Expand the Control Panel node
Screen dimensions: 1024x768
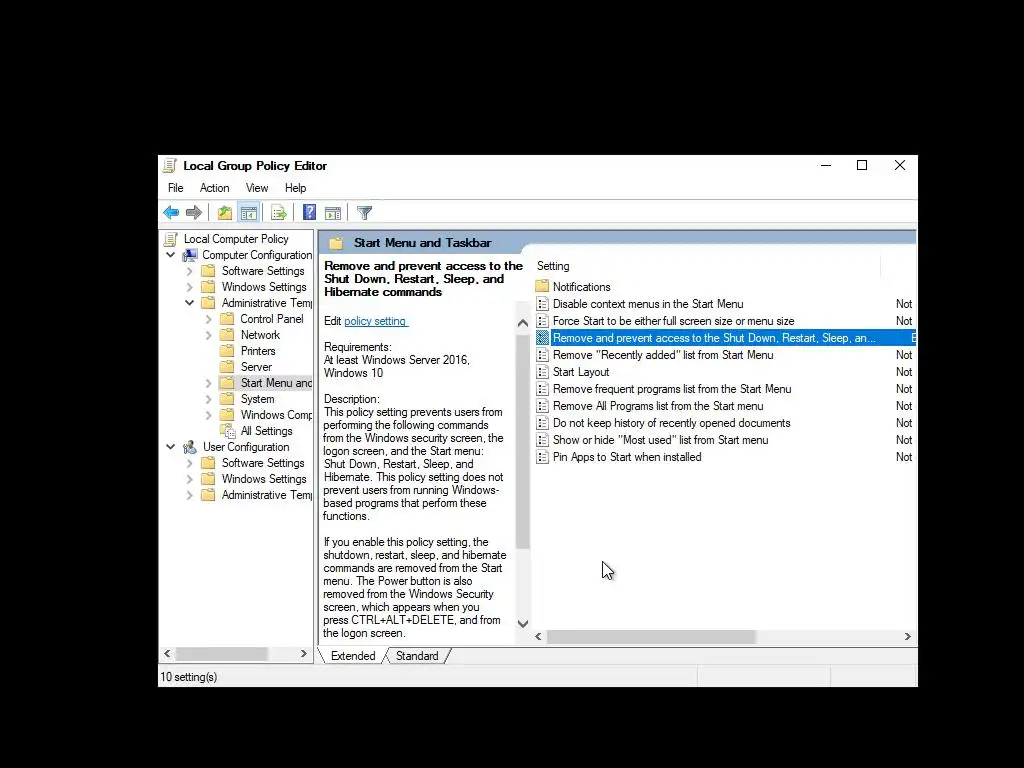pos(208,319)
